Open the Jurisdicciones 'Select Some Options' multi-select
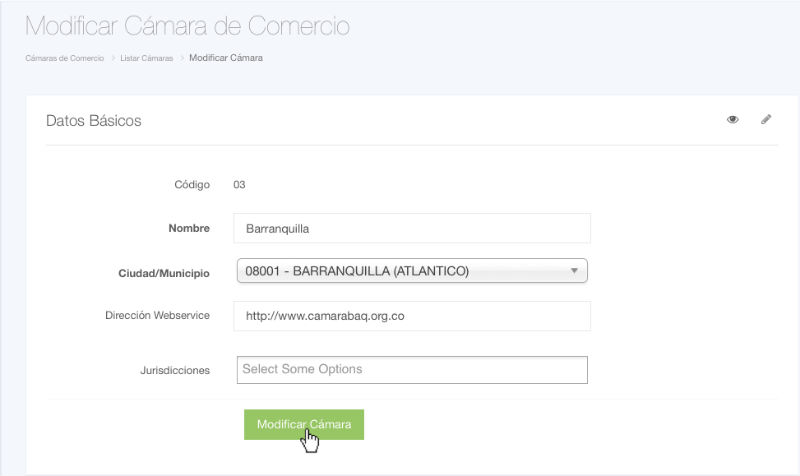The image size is (800, 476). pos(411,370)
